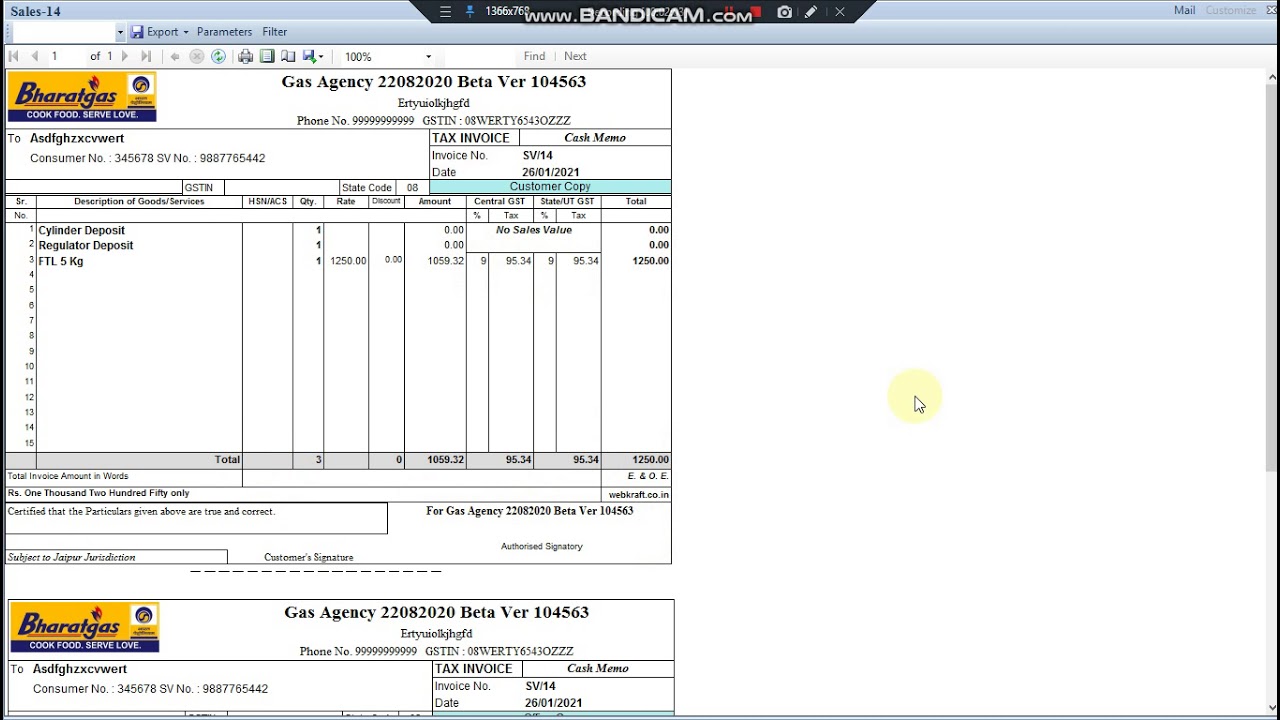Select the 'Cylinder Deposit' item row text
Image resolution: width=1280 pixels, height=720 pixels.
point(82,230)
